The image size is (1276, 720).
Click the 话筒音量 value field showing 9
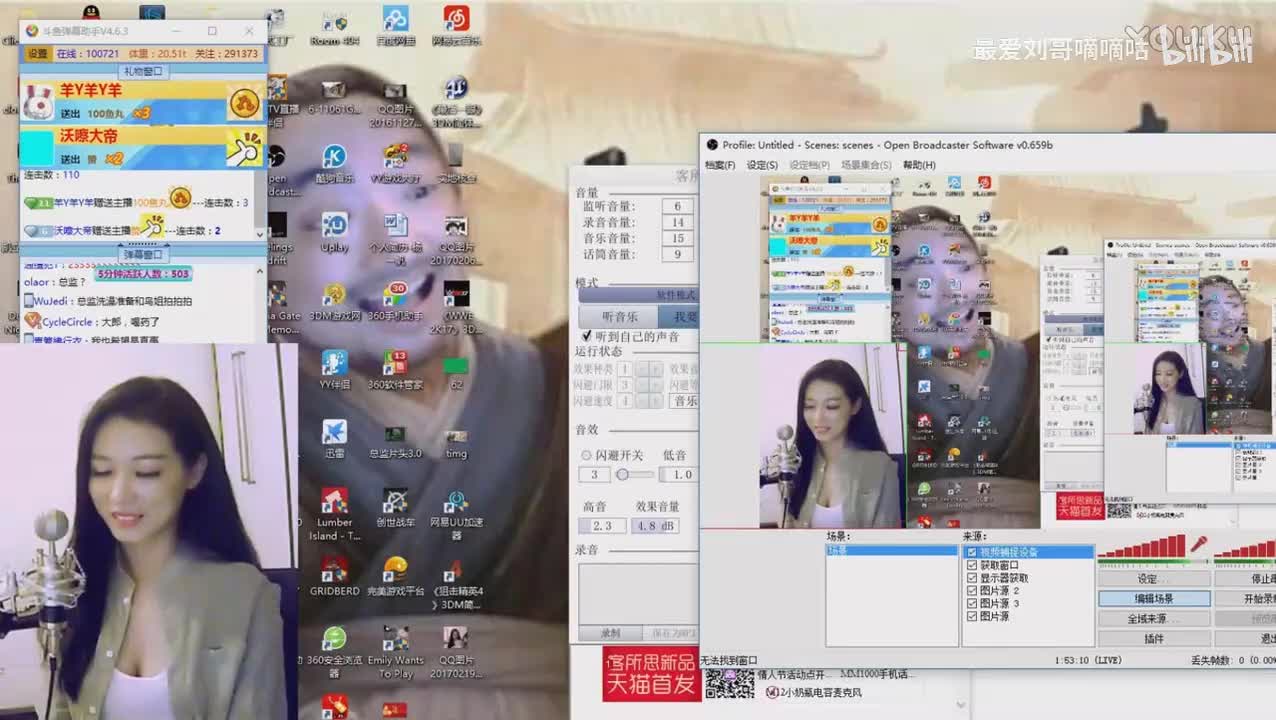pos(678,254)
